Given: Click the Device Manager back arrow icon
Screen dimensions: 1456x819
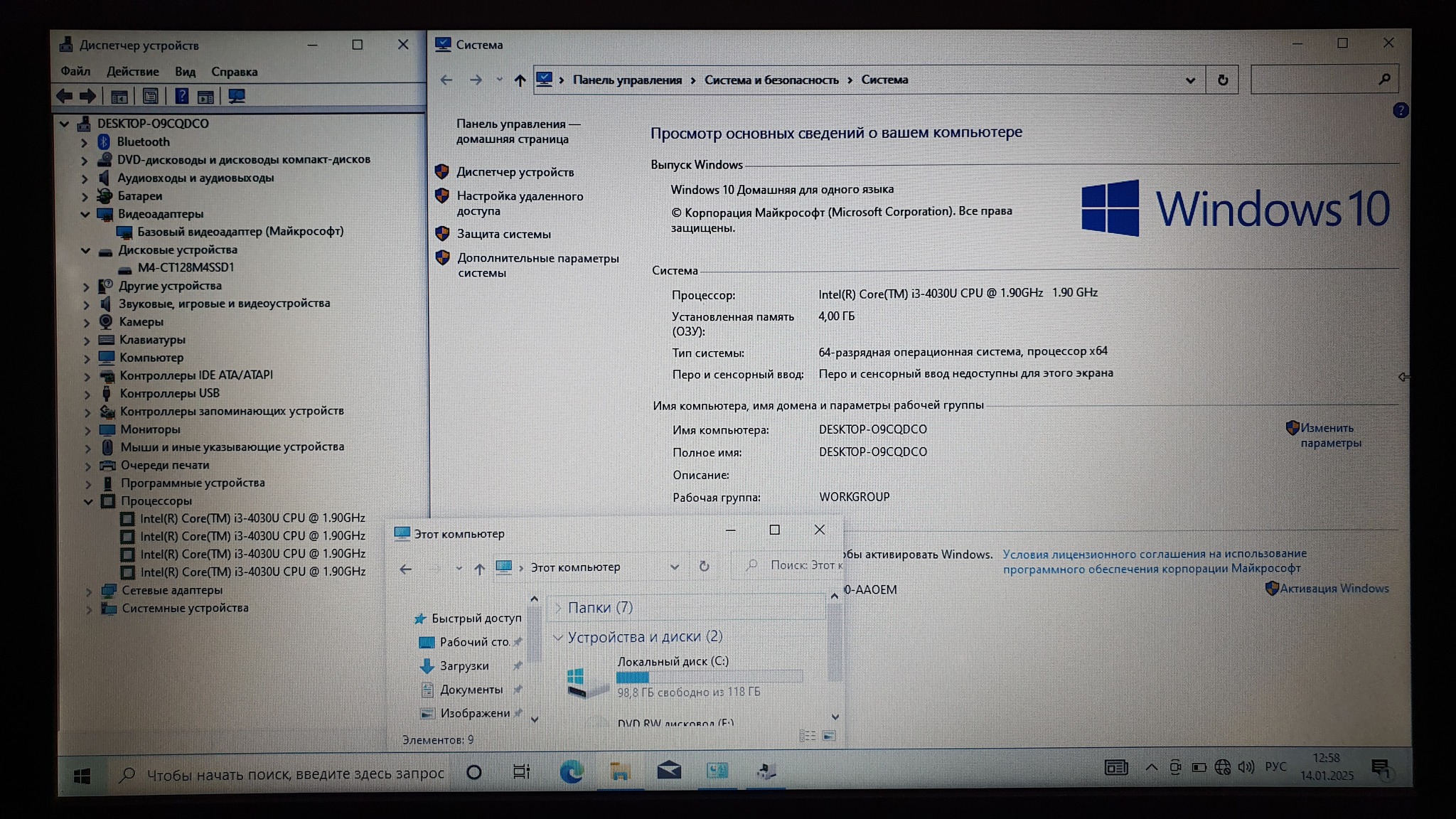Looking at the screenshot, I should coord(65,96).
